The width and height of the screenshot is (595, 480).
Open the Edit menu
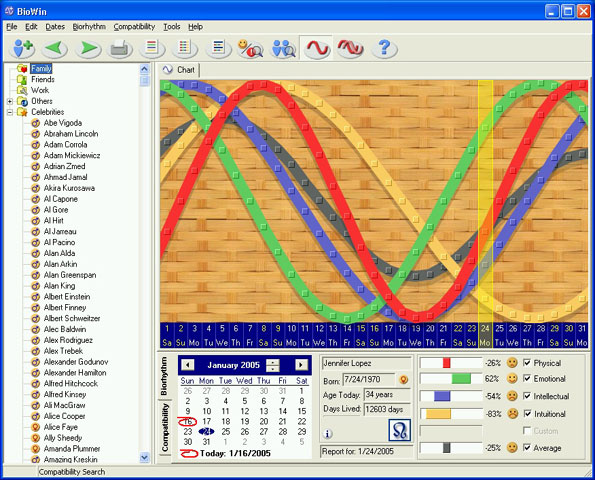[x=31, y=27]
